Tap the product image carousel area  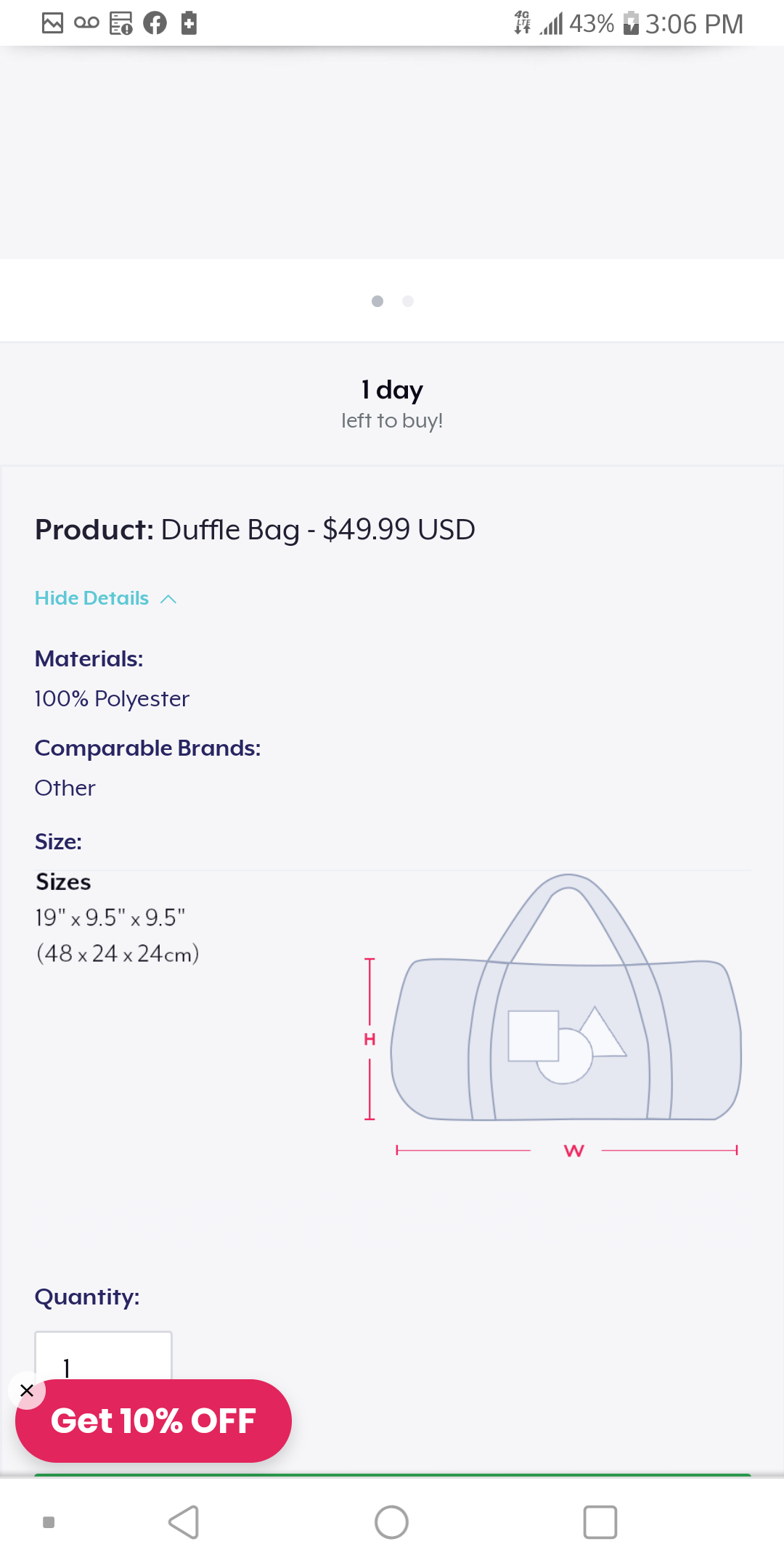pyautogui.click(x=392, y=152)
